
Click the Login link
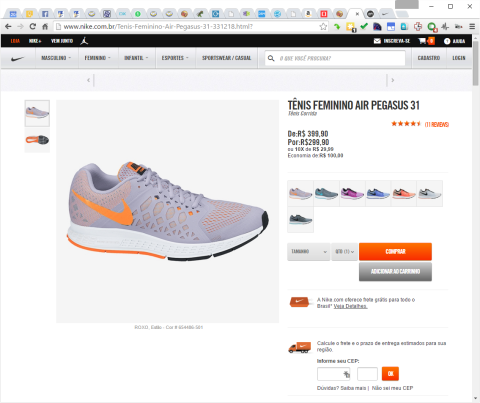459,58
